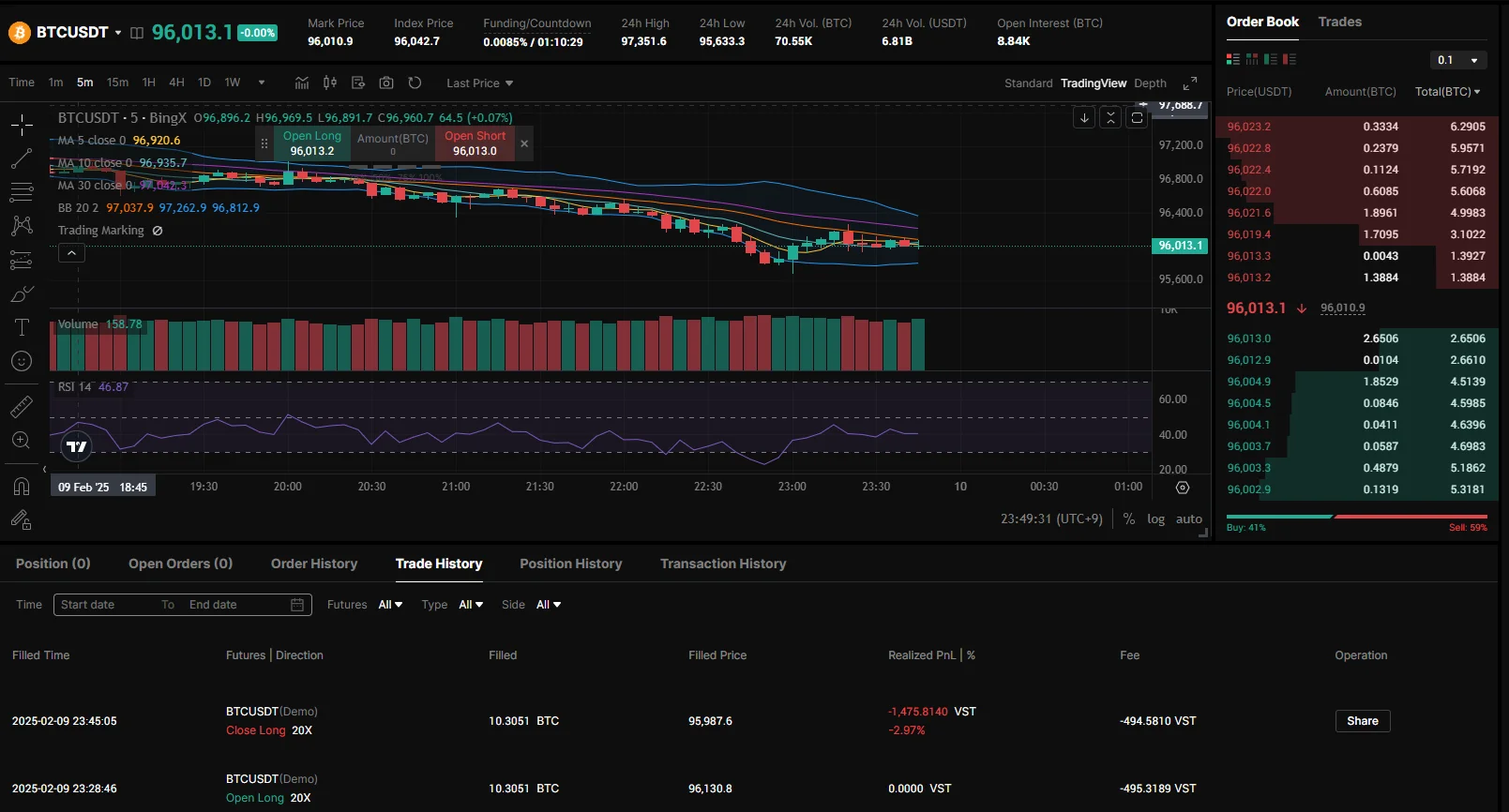Activate the ruler measure tool
Image resolution: width=1509 pixels, height=812 pixels.
[x=22, y=406]
